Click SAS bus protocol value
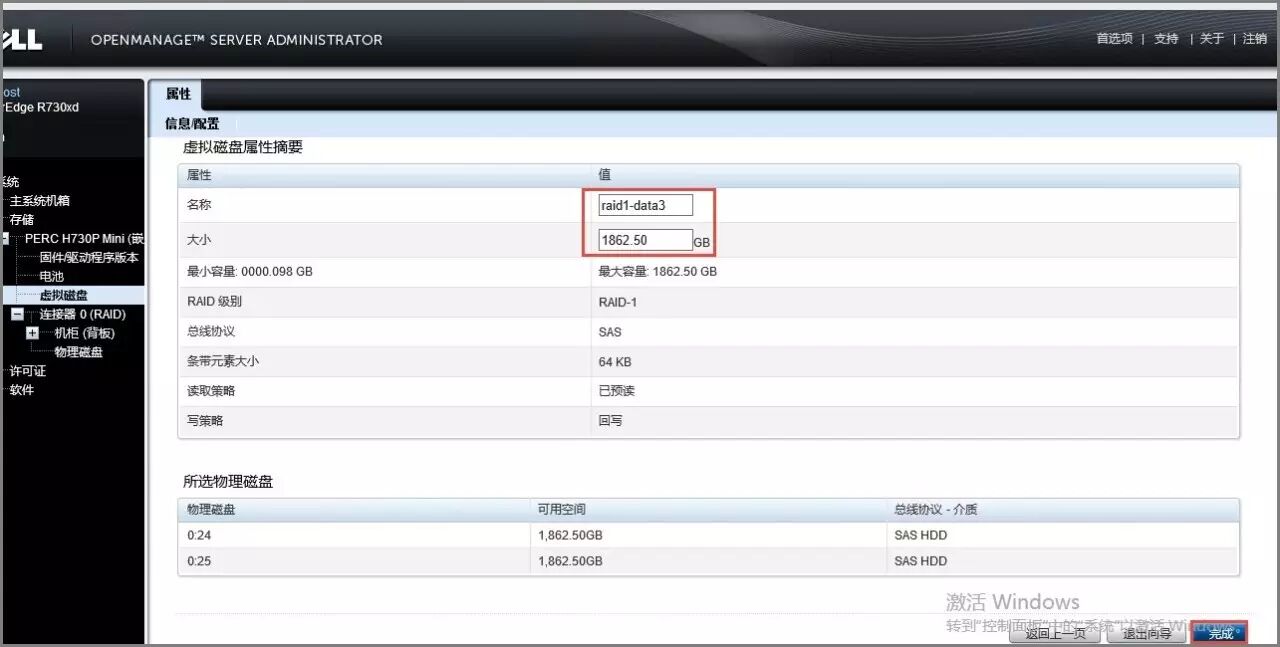The height and width of the screenshot is (647, 1280). coord(610,332)
